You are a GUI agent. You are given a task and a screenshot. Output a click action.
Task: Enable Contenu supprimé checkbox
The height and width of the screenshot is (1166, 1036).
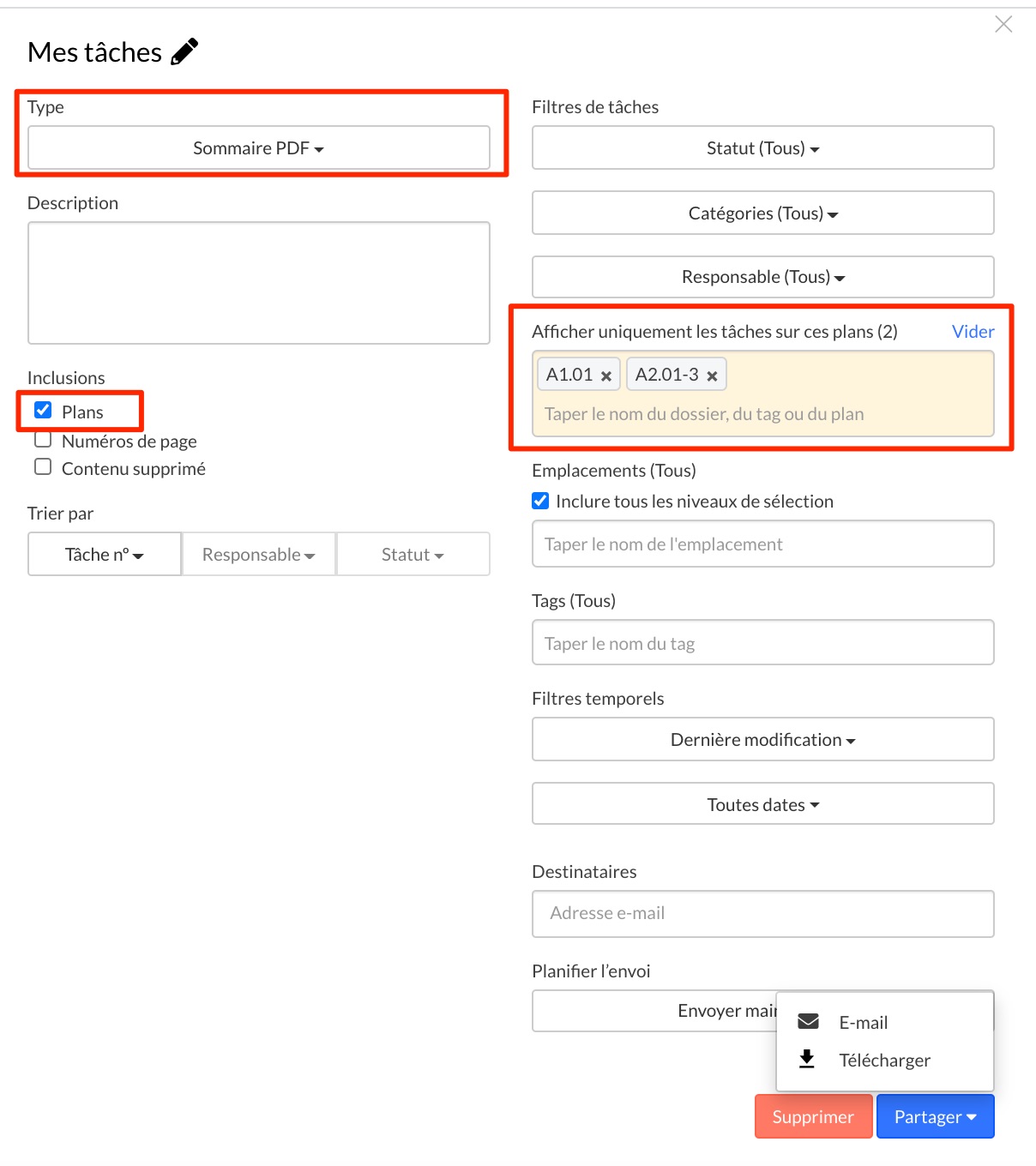43,467
